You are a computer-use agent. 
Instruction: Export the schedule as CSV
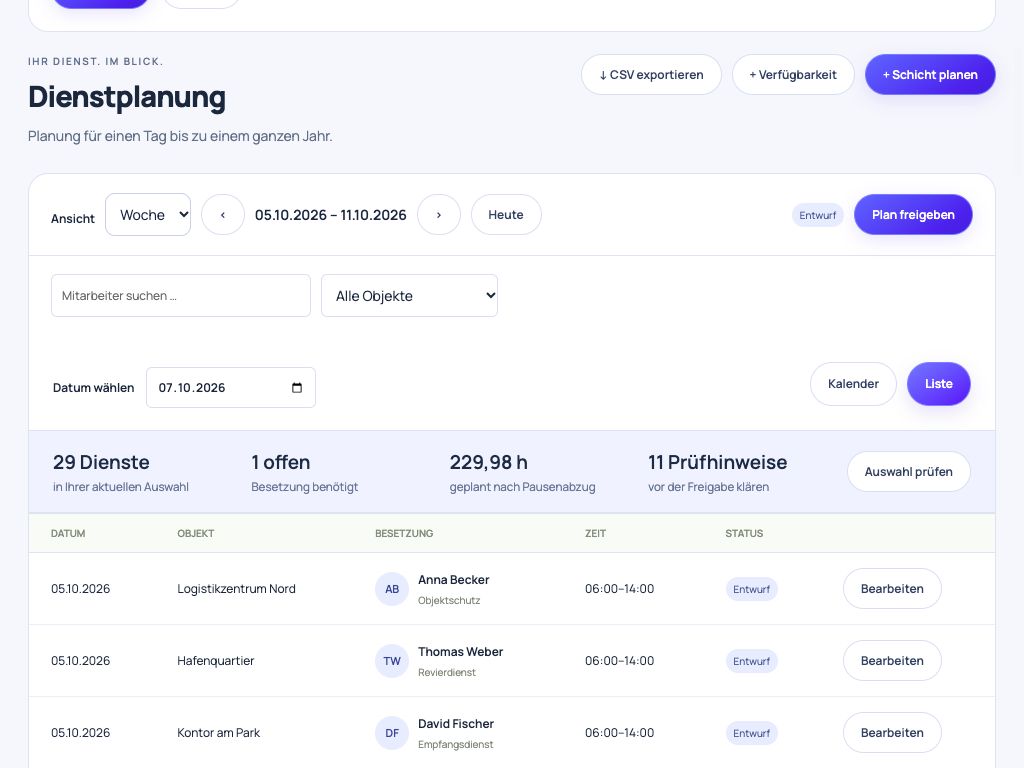pos(651,74)
